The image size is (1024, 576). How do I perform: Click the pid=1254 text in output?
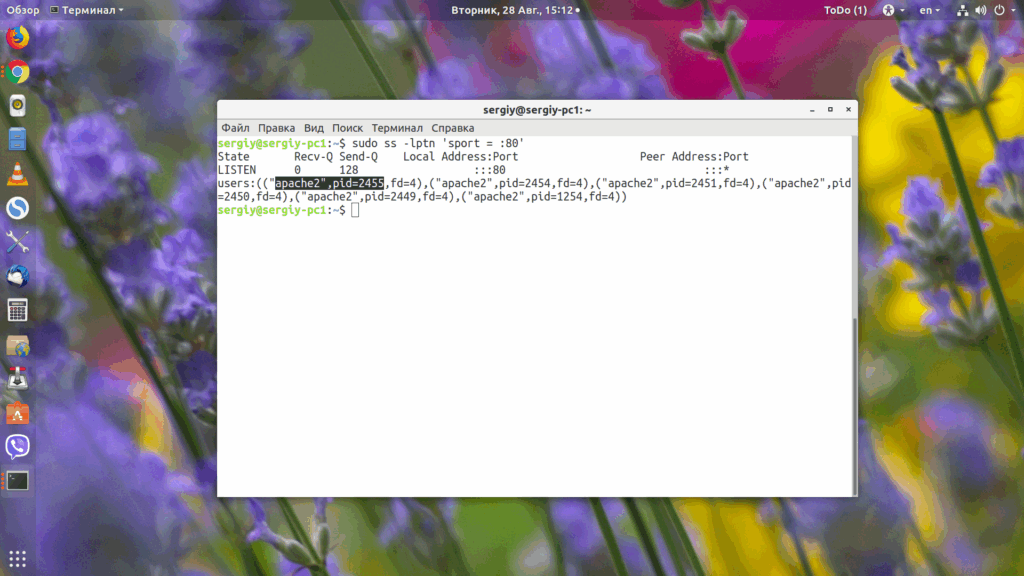[x=556, y=197]
